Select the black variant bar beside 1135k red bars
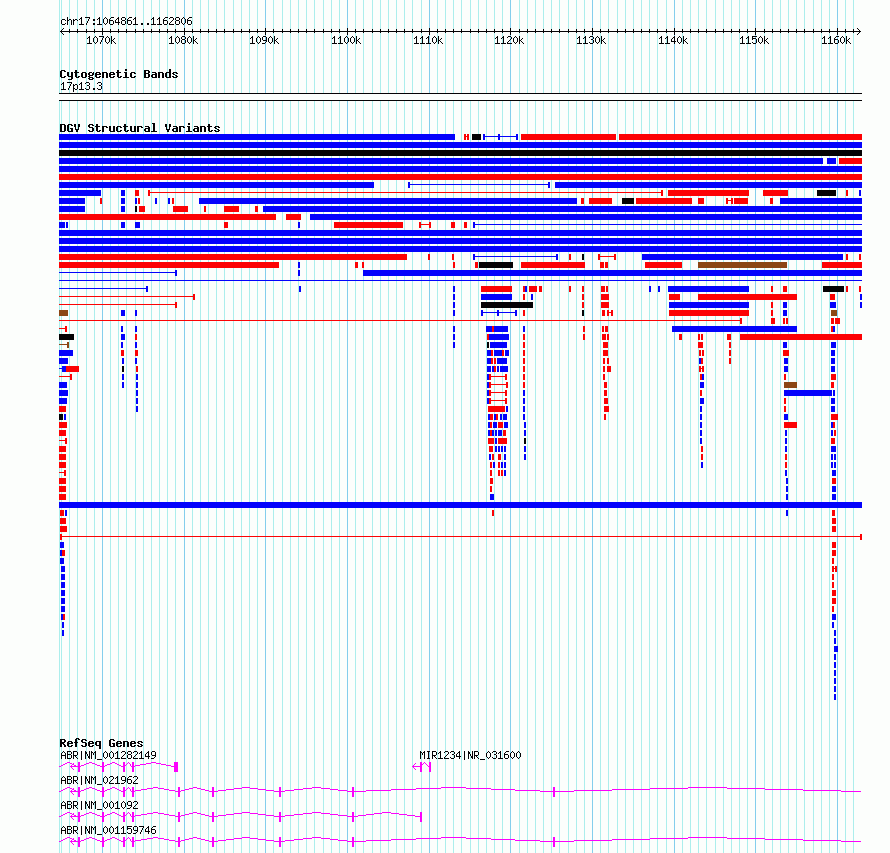 coord(628,201)
